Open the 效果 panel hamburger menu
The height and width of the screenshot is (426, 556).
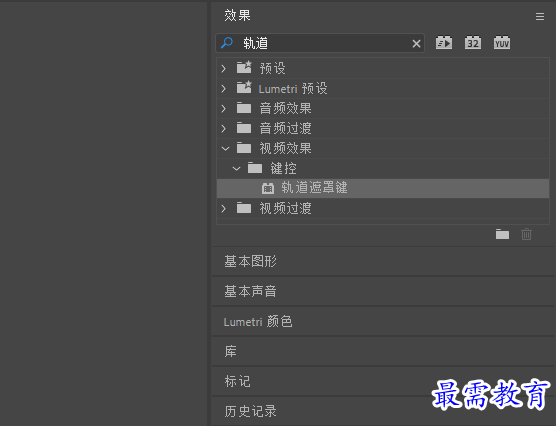(540, 16)
